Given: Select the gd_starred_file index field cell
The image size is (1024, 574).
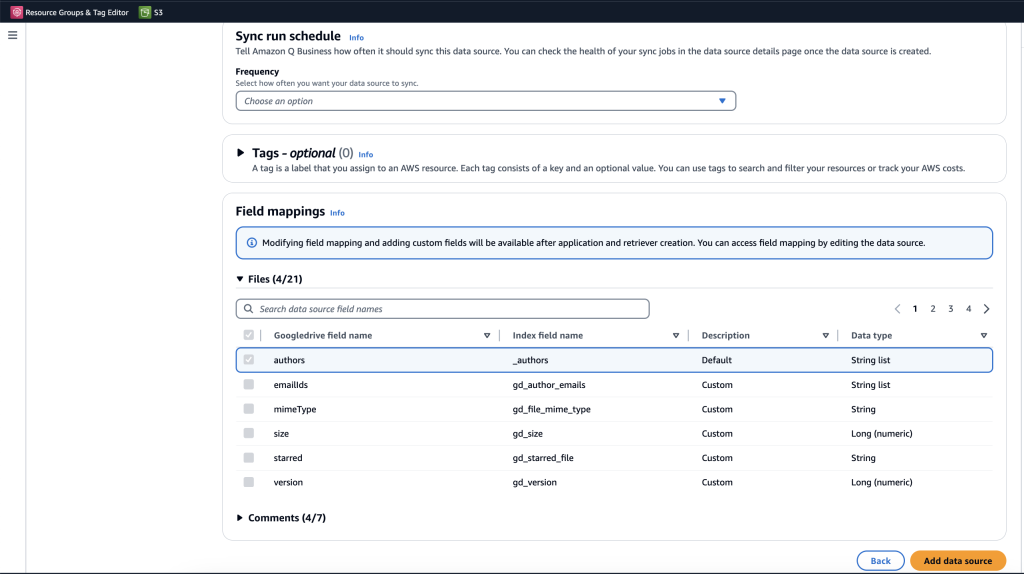Looking at the screenshot, I should 543,458.
